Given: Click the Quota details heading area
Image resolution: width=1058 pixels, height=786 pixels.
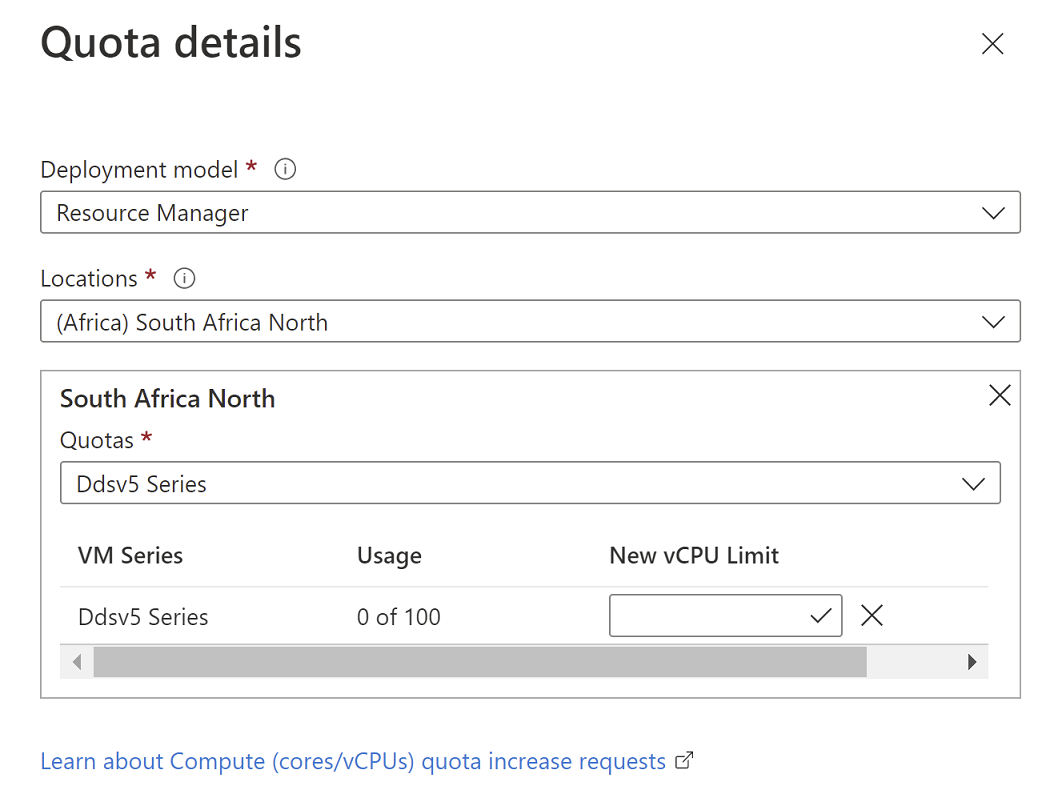Looking at the screenshot, I should coord(170,42).
